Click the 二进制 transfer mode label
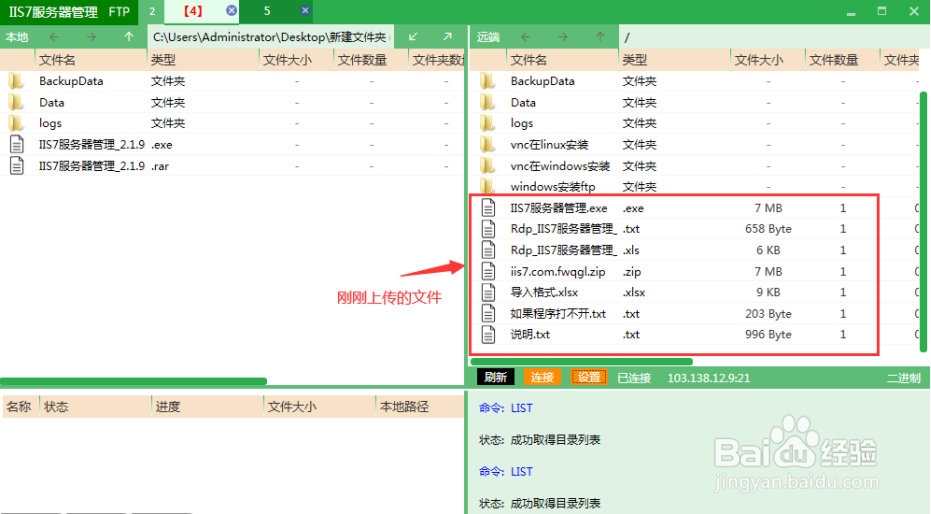The height and width of the screenshot is (514, 931). [904, 378]
